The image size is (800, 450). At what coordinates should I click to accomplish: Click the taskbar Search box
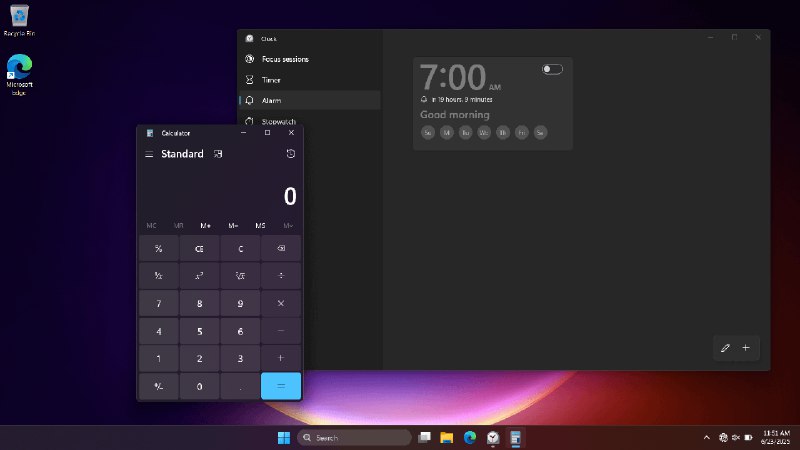click(355, 438)
